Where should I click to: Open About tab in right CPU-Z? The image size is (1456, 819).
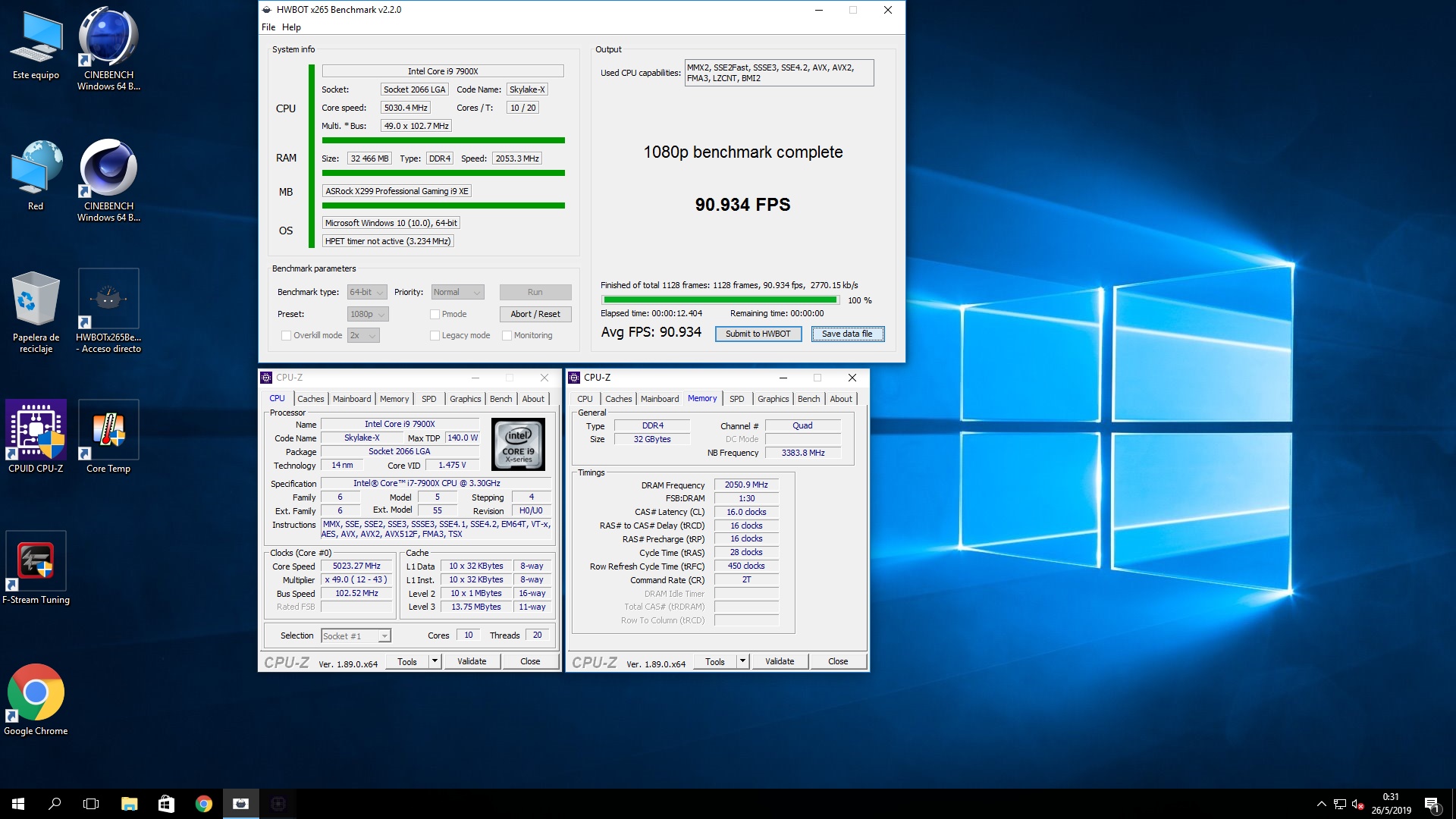coord(840,399)
